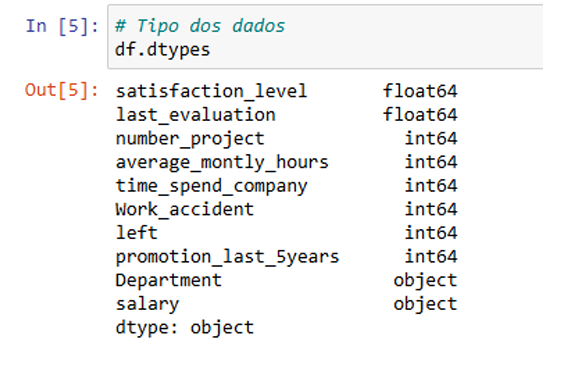
Task: Click the average_montly_hours column name
Action: (222, 162)
